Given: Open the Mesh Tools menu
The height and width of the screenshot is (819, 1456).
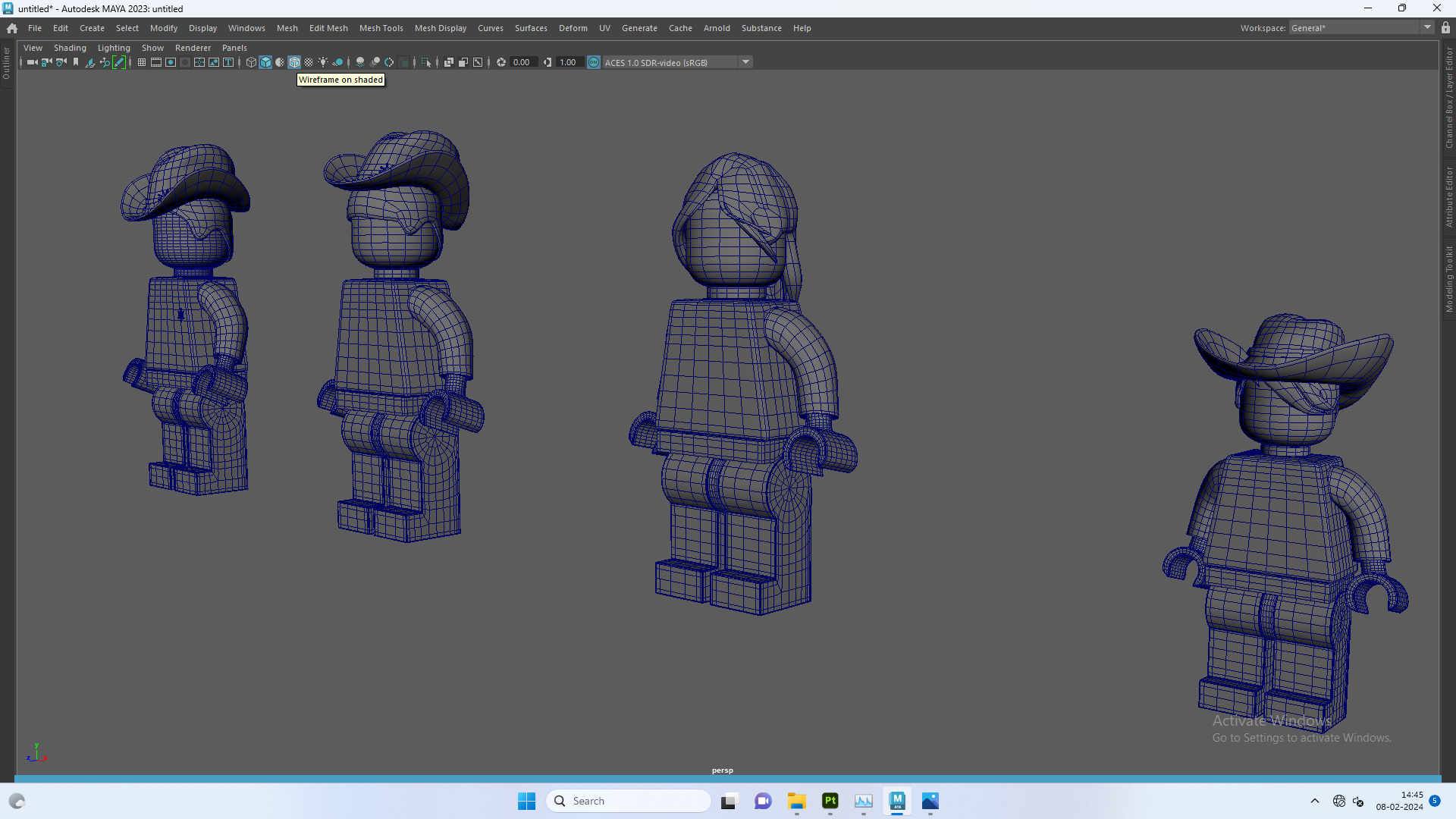Looking at the screenshot, I should point(381,28).
